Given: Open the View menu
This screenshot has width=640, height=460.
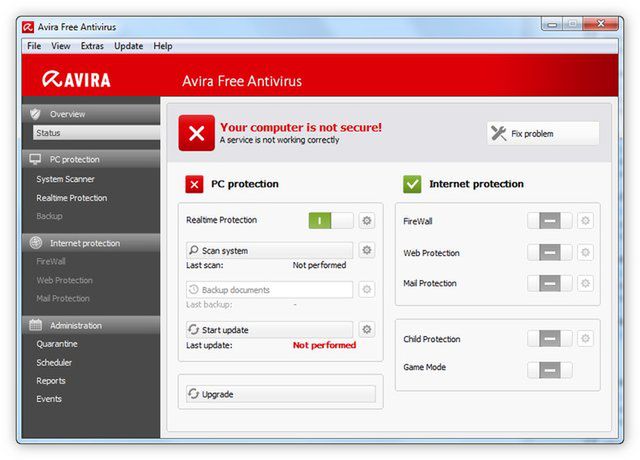Looking at the screenshot, I should (61, 46).
